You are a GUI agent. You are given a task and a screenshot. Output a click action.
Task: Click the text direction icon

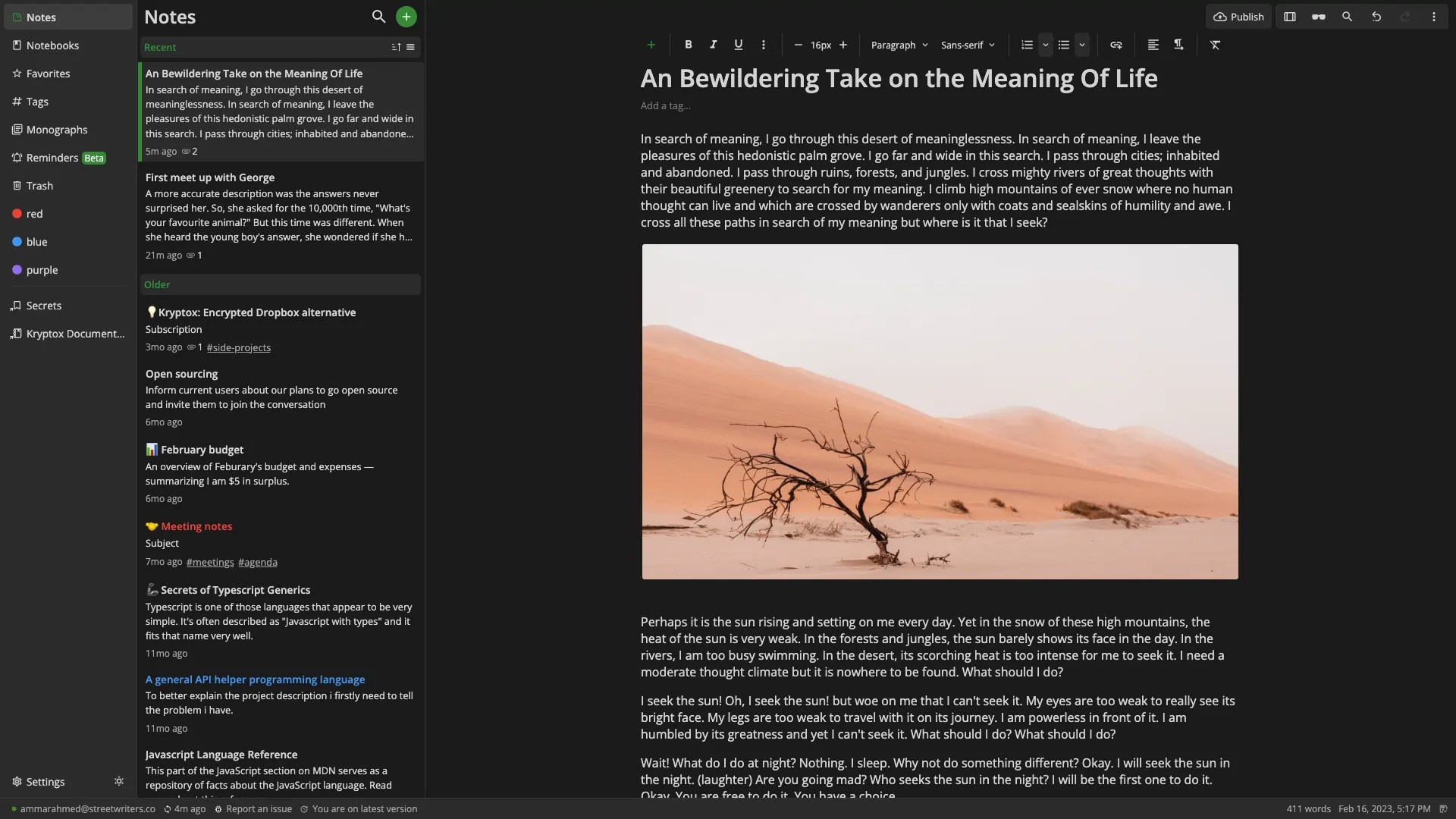[1178, 45]
